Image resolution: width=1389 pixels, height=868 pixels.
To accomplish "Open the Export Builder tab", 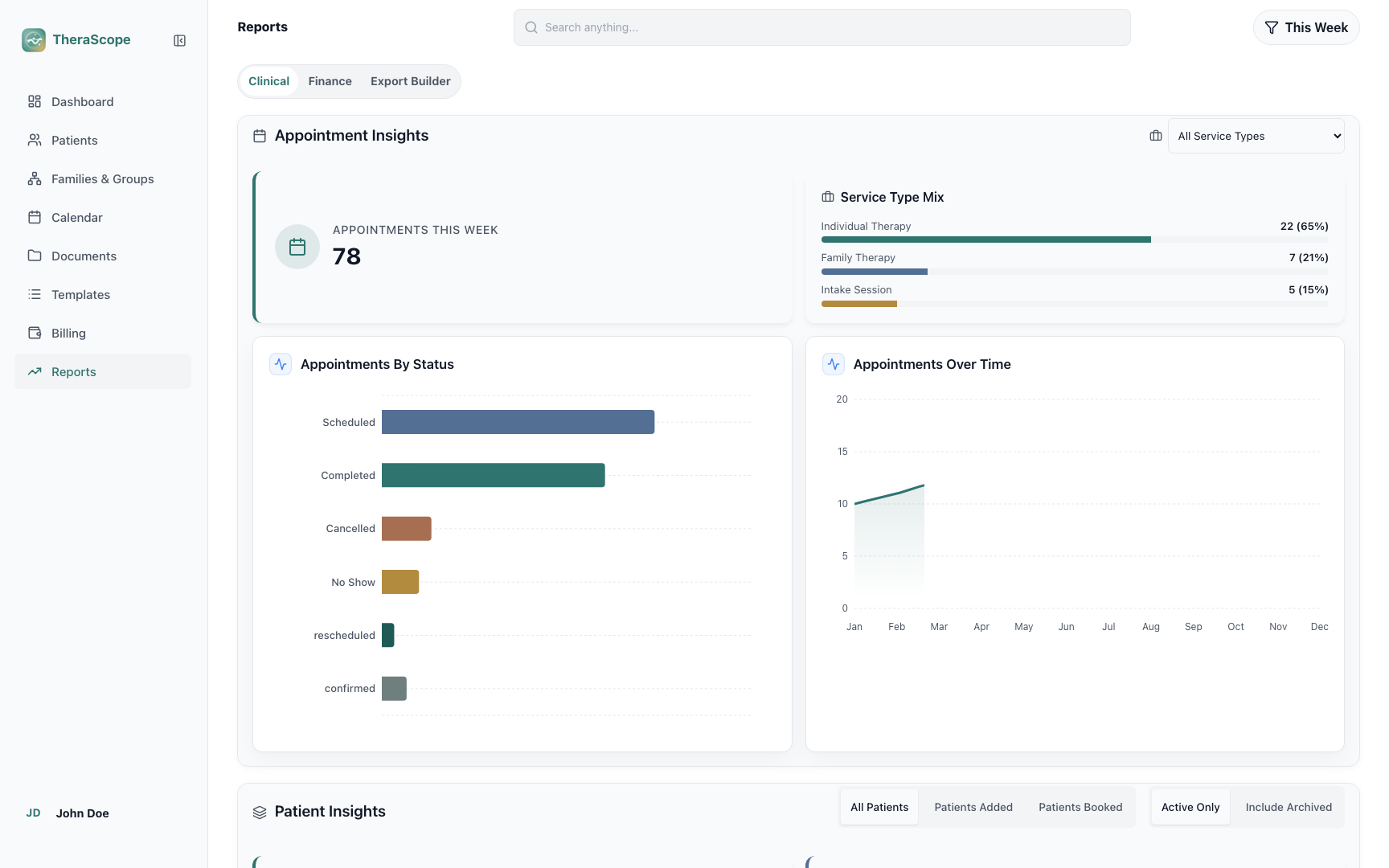I will (x=411, y=81).
